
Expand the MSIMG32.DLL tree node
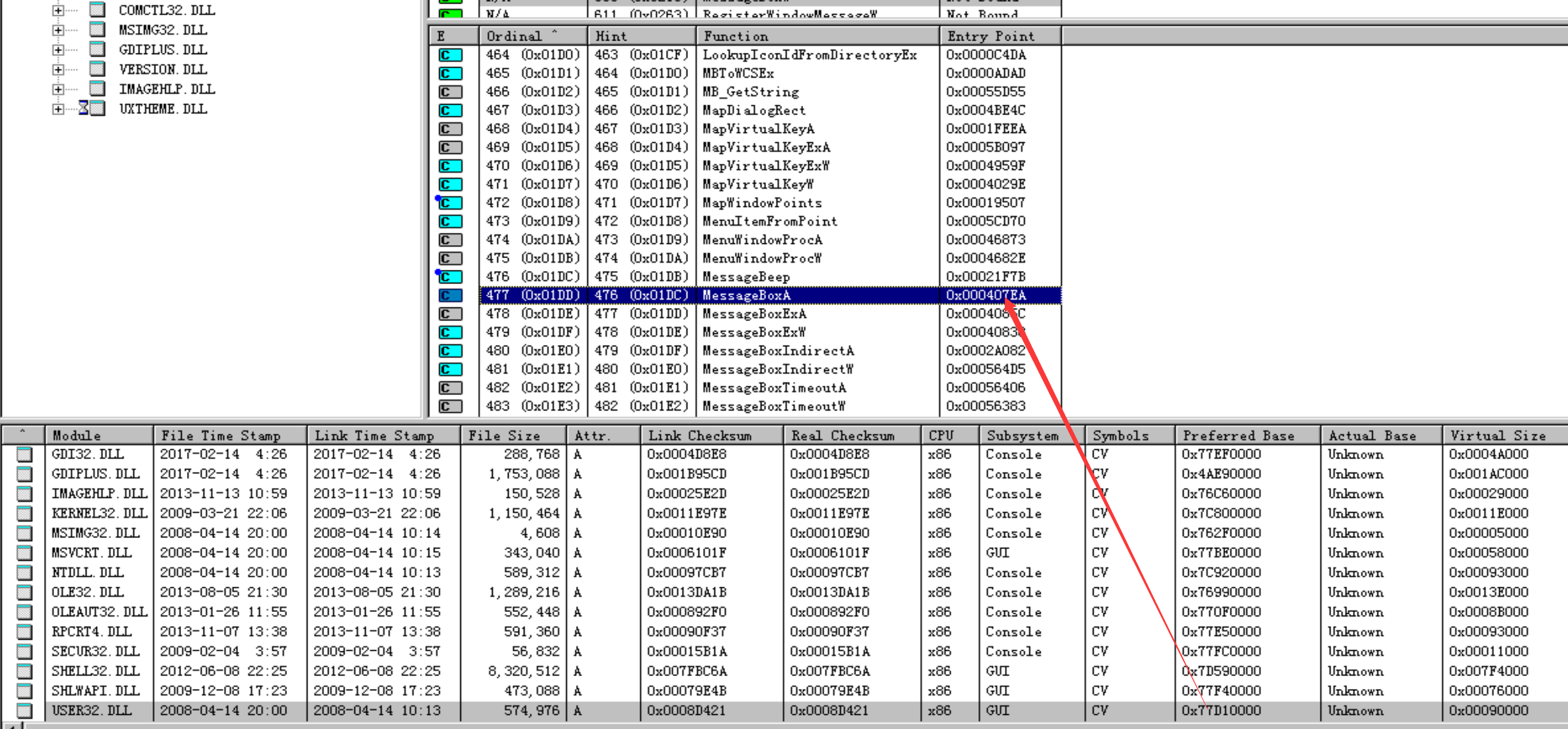pos(58,30)
